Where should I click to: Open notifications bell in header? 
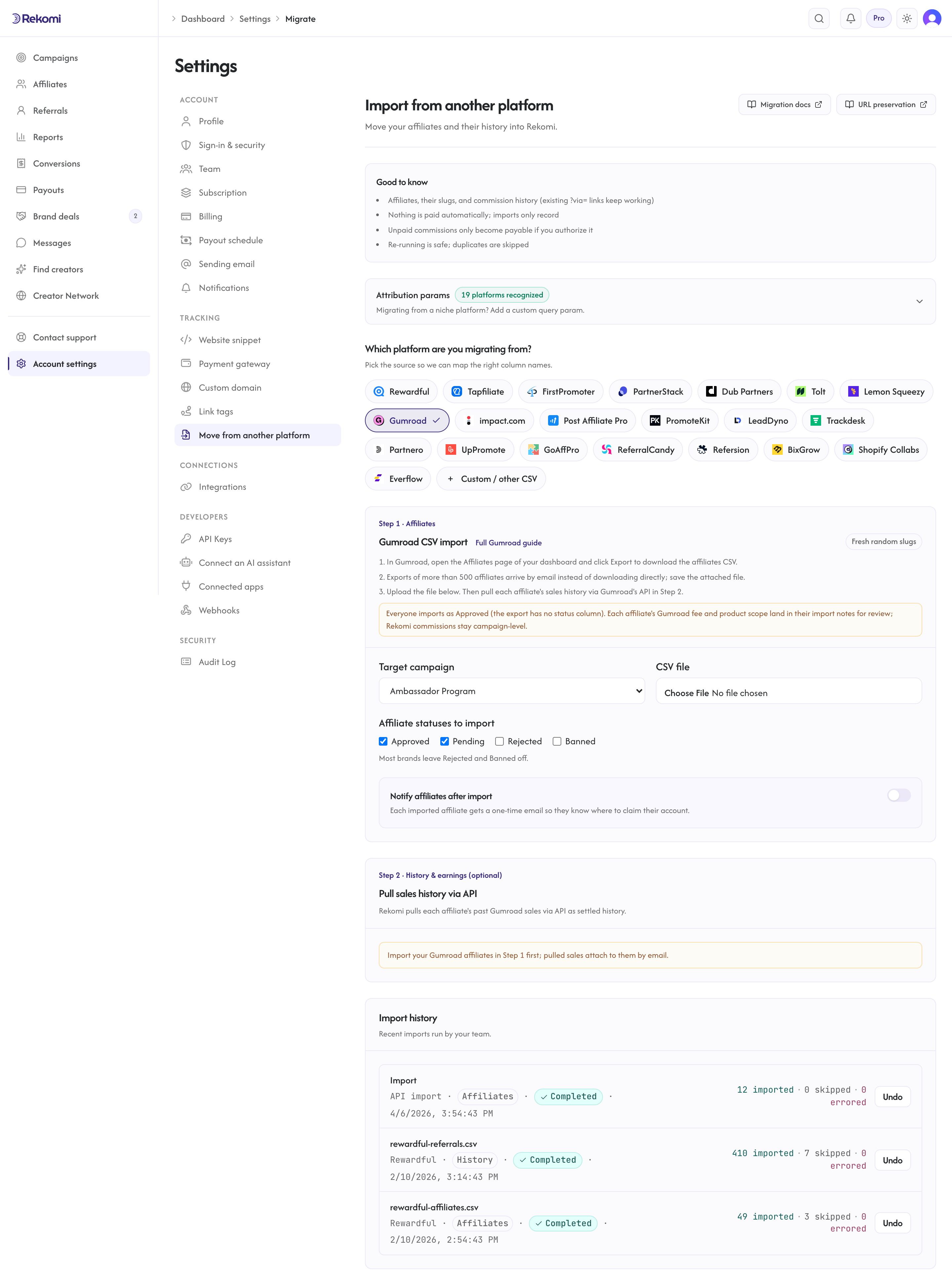851,19
